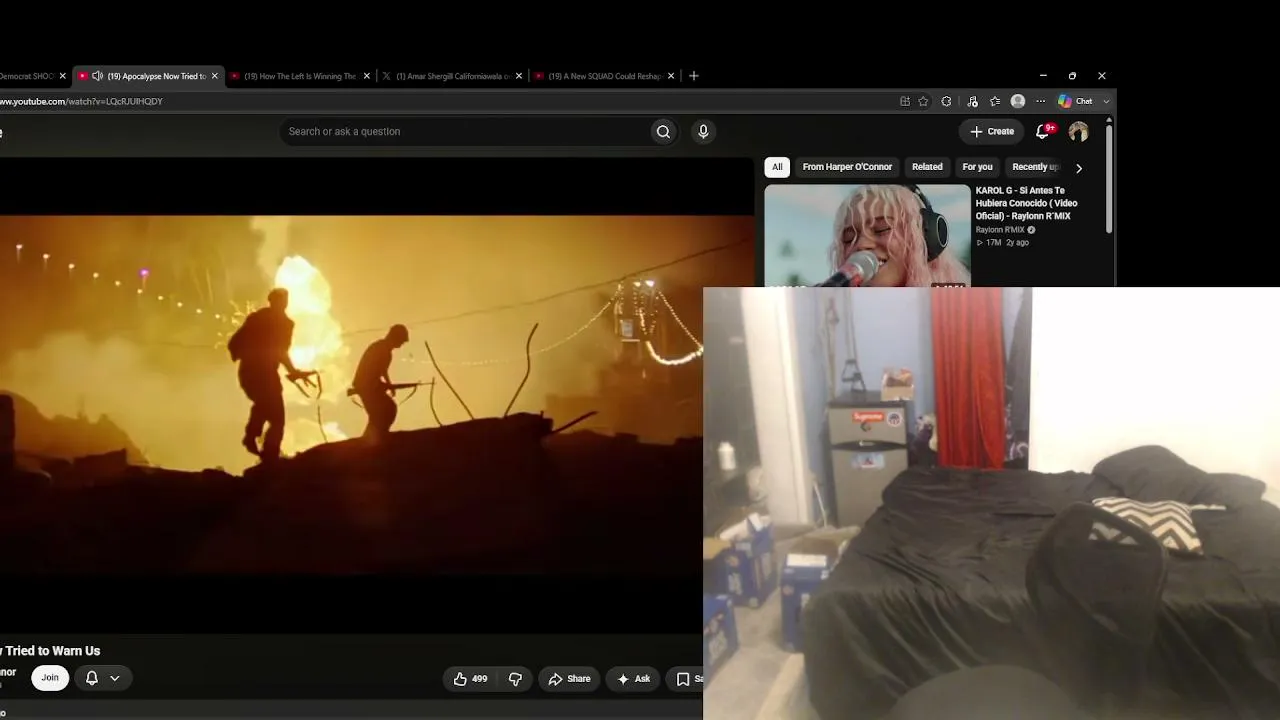Click the page vertical scrollbar thumb
Viewport: 1280px width, 720px height.
(1109, 178)
